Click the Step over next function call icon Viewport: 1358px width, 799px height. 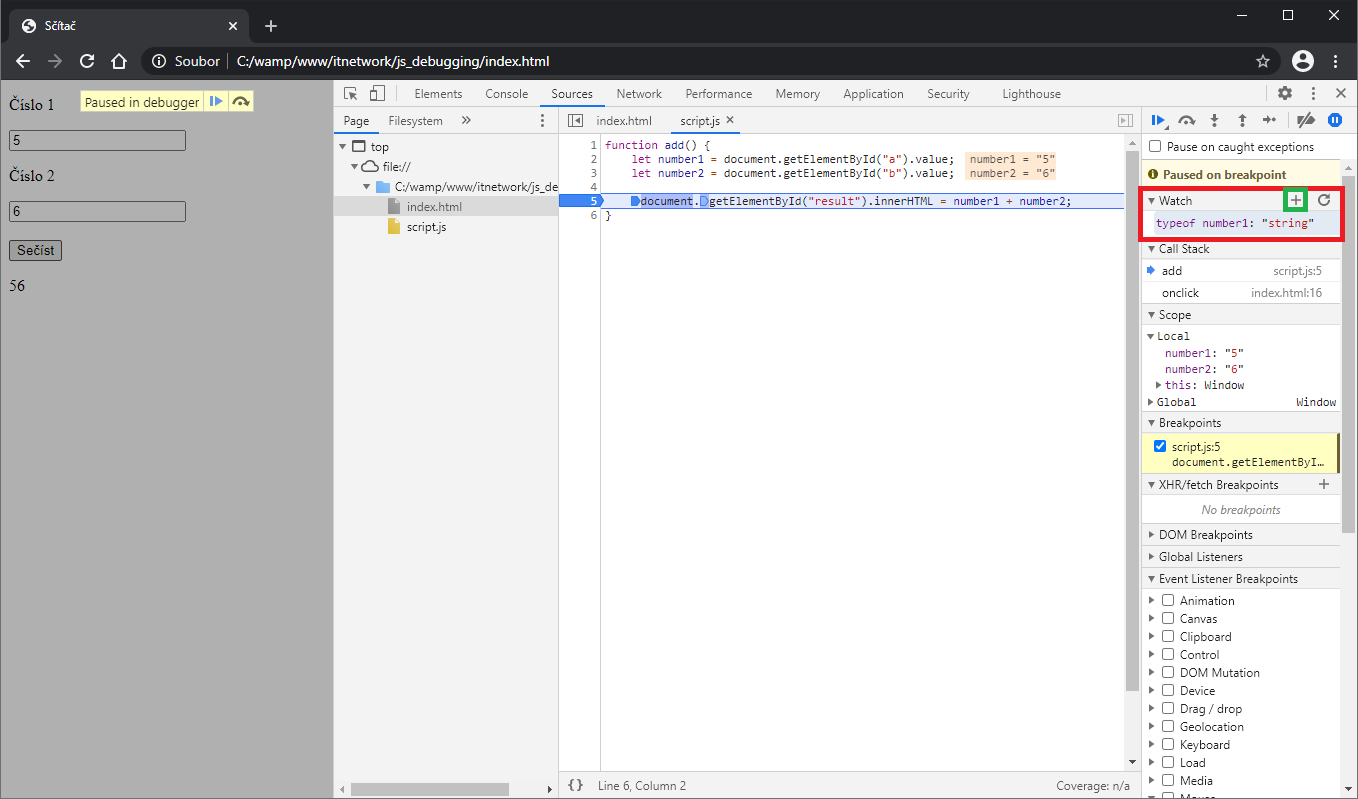(1186, 120)
